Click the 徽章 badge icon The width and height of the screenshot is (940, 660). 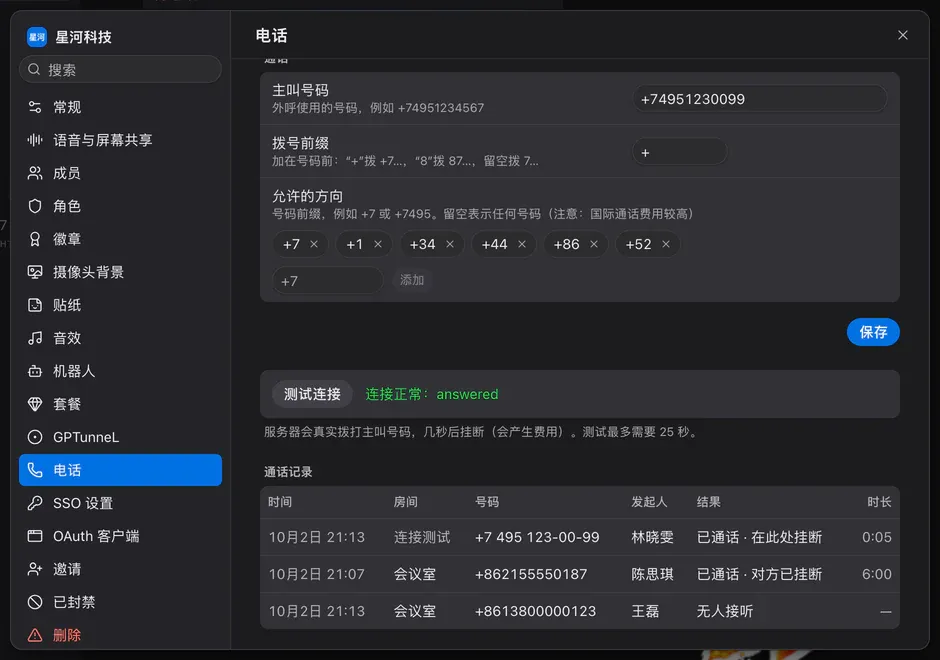pos(35,239)
